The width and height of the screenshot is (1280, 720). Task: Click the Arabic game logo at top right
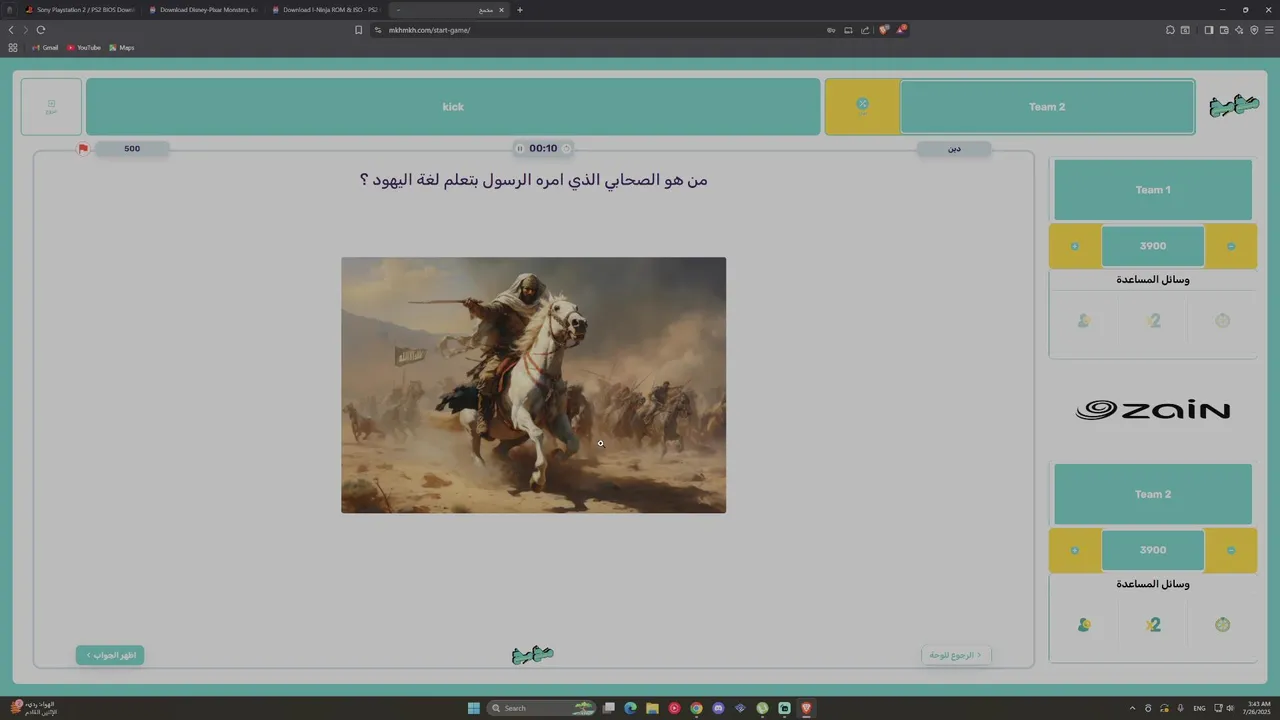(1233, 106)
